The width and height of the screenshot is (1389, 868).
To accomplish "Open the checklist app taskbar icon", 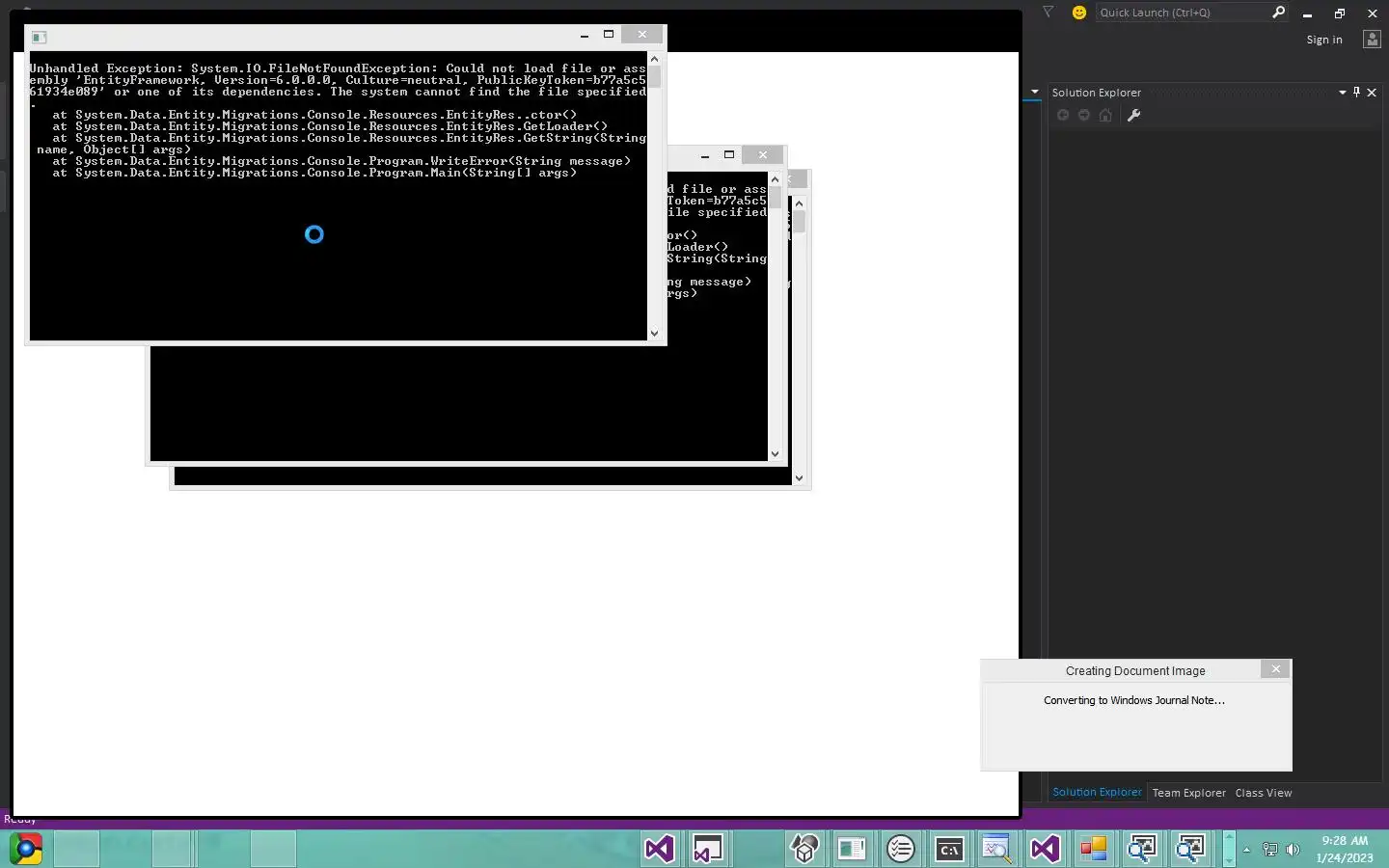I will 900,849.
